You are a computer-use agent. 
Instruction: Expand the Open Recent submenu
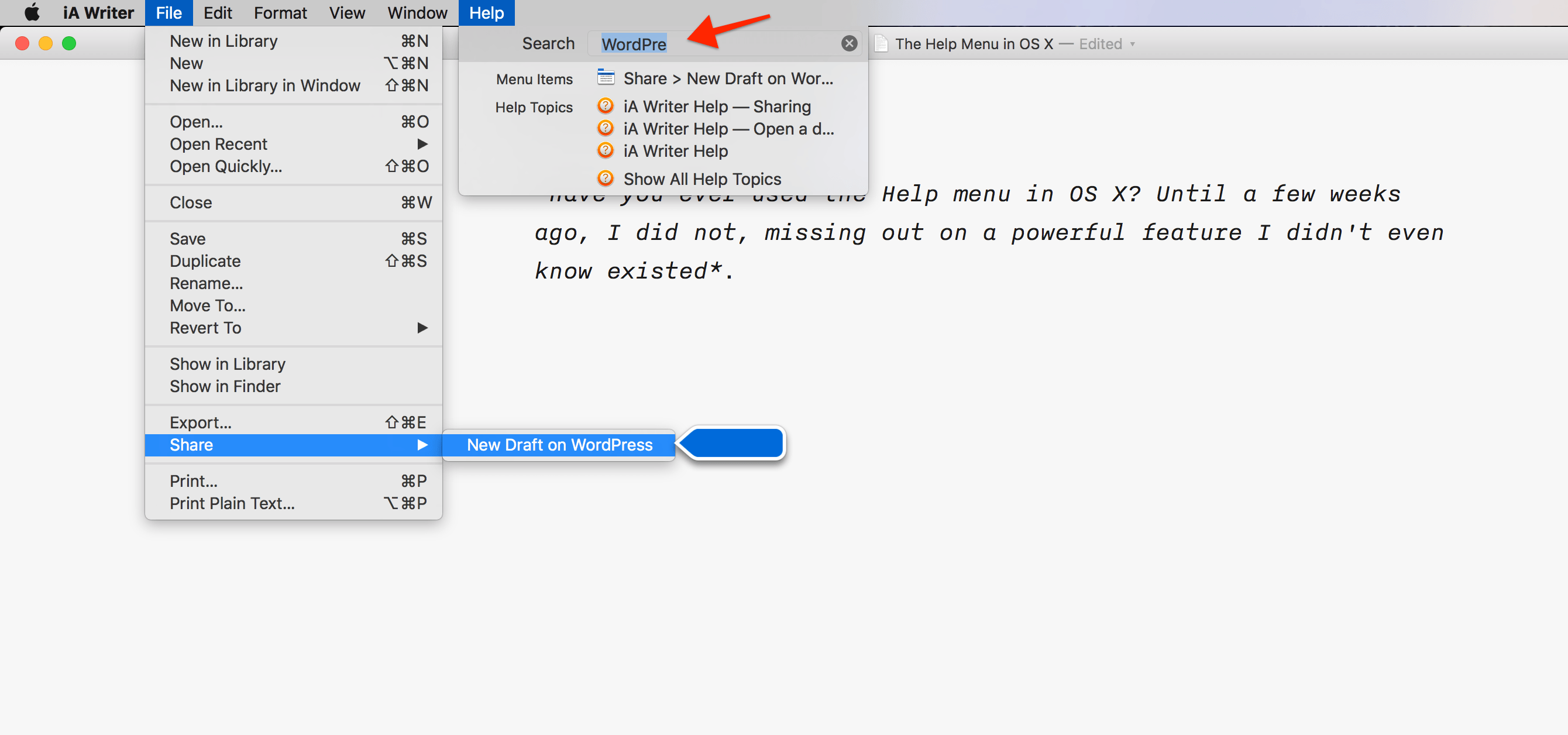[422, 144]
